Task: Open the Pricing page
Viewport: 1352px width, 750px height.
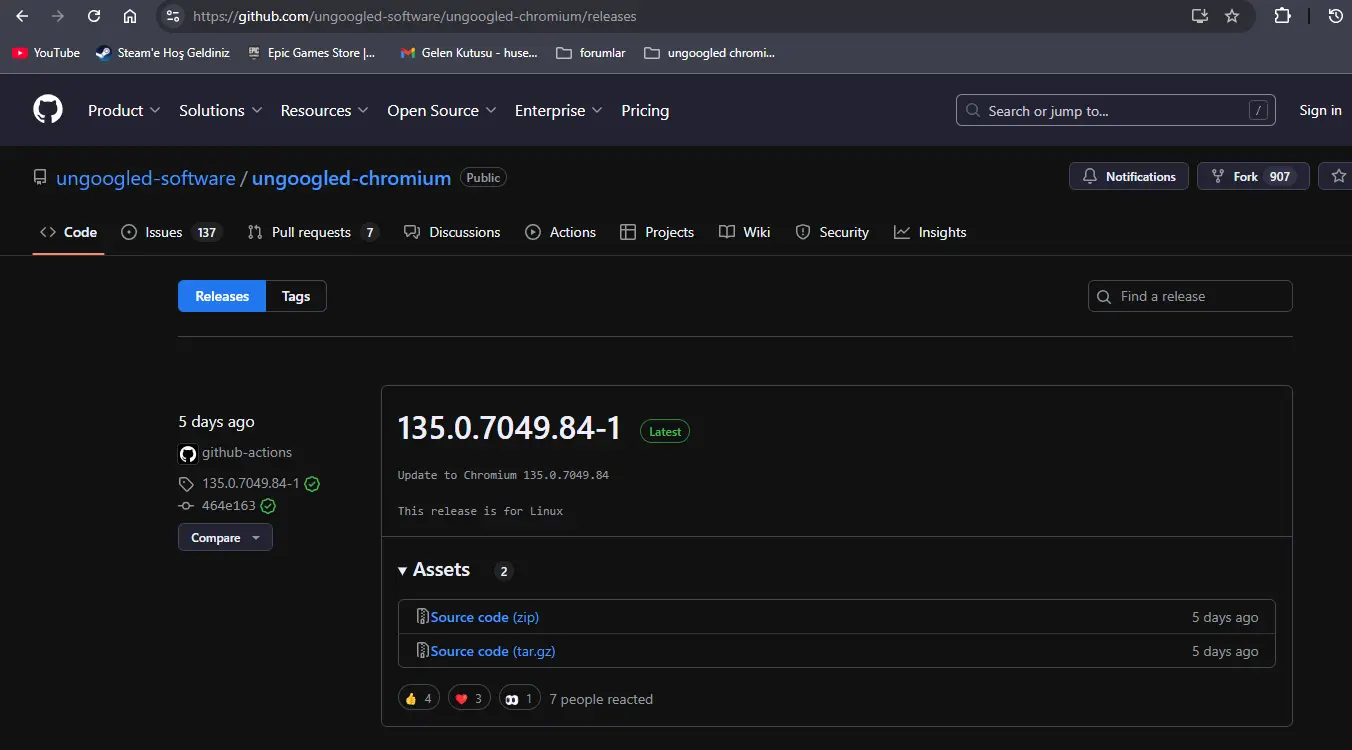Action: click(x=645, y=110)
